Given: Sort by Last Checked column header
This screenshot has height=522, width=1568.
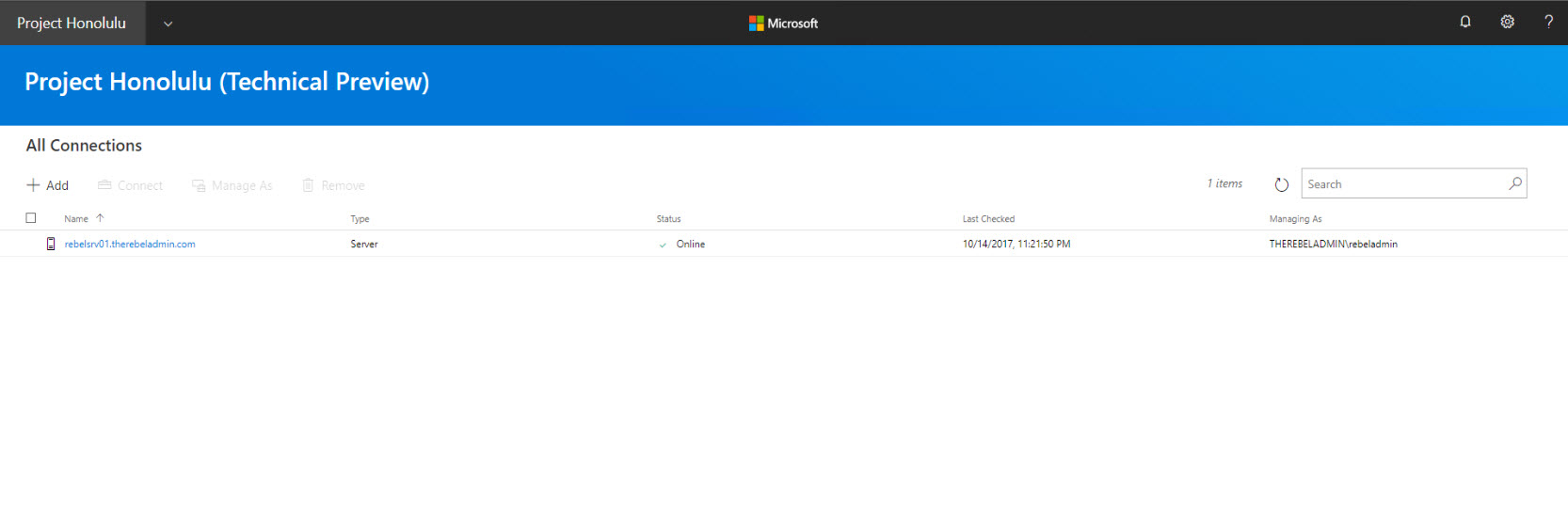Looking at the screenshot, I should click(988, 219).
